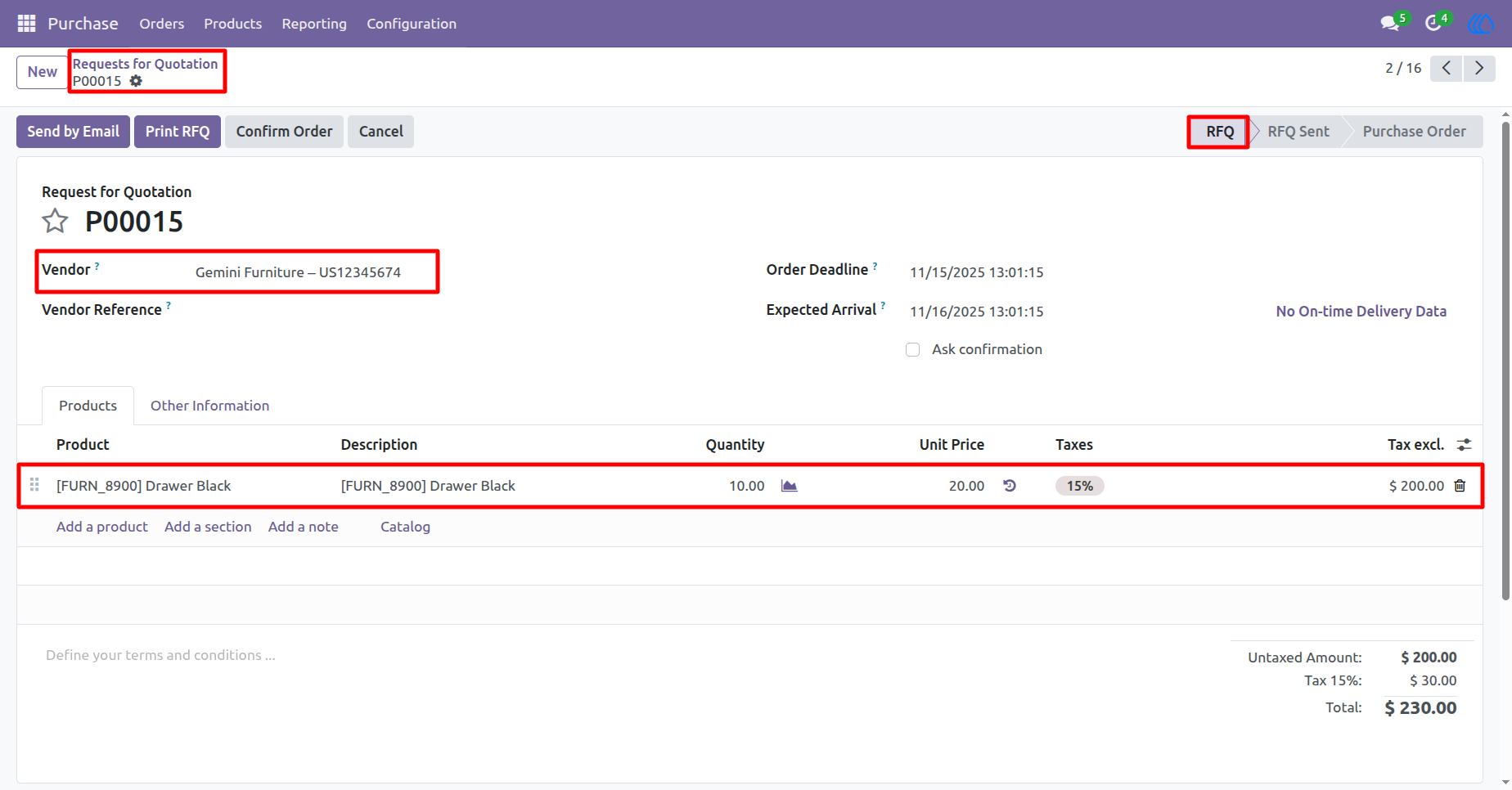Open the gear actions menu beside P00015
Image resolution: width=1512 pixels, height=790 pixels.
coord(136,81)
